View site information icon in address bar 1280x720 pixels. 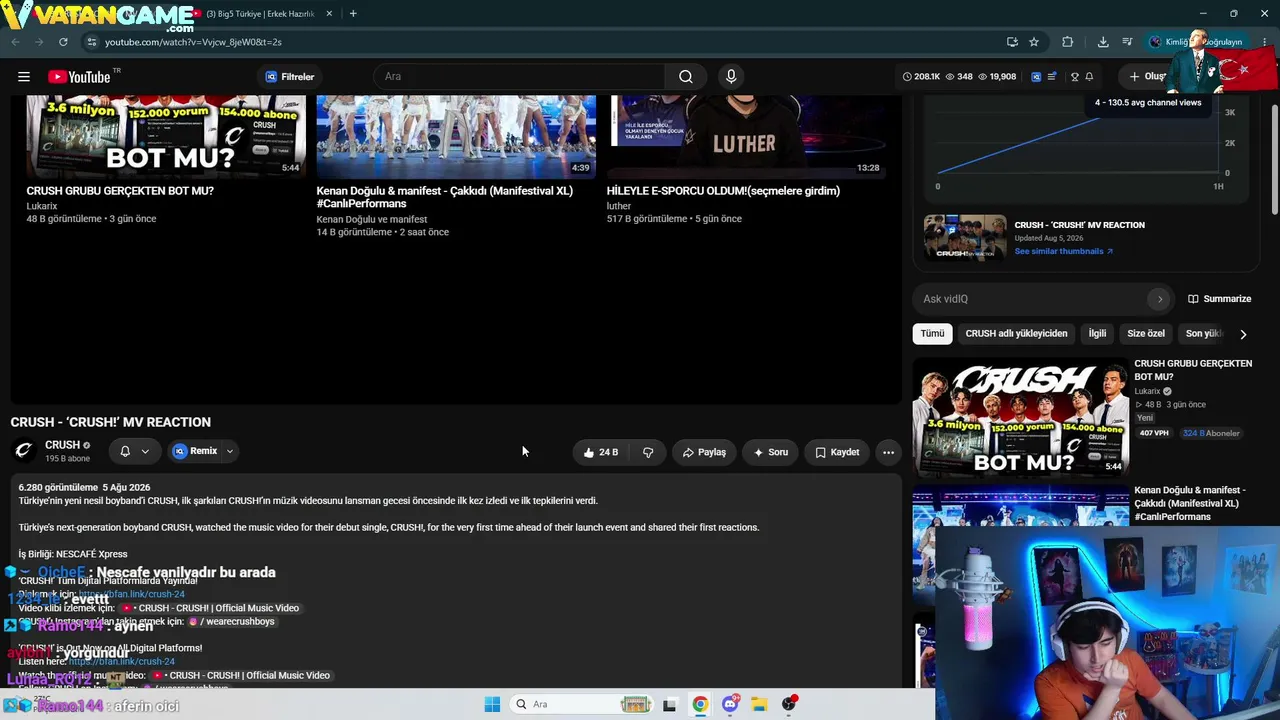coord(91,42)
